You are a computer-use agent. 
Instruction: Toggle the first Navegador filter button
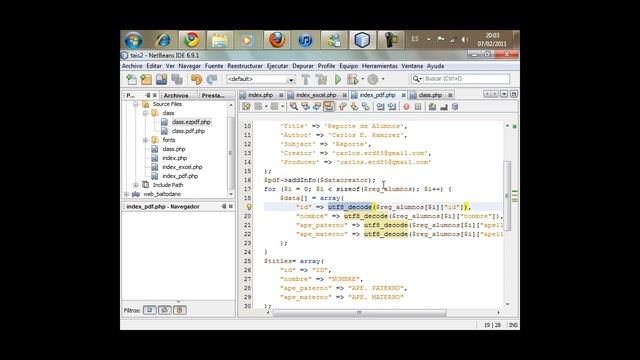[x=149, y=310]
